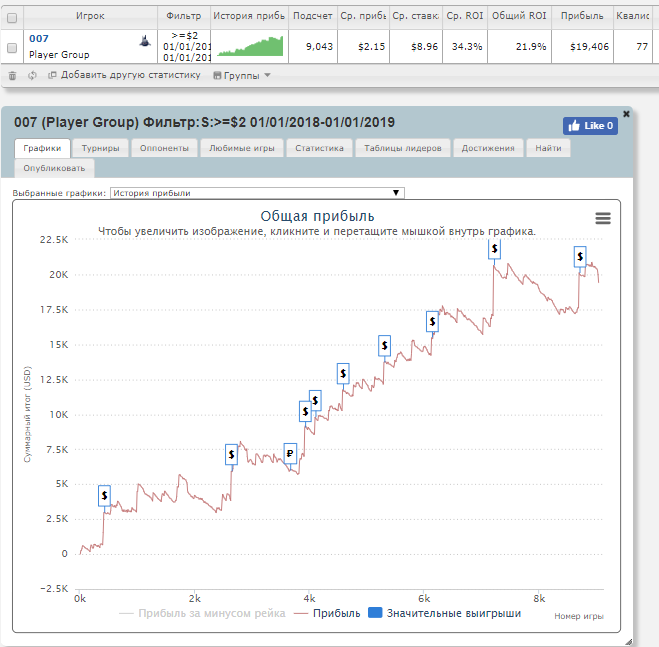Viewport: 659px width, 647px height.
Task: Open the Выбранные графики dropdown История прибыли
Action: (257, 193)
